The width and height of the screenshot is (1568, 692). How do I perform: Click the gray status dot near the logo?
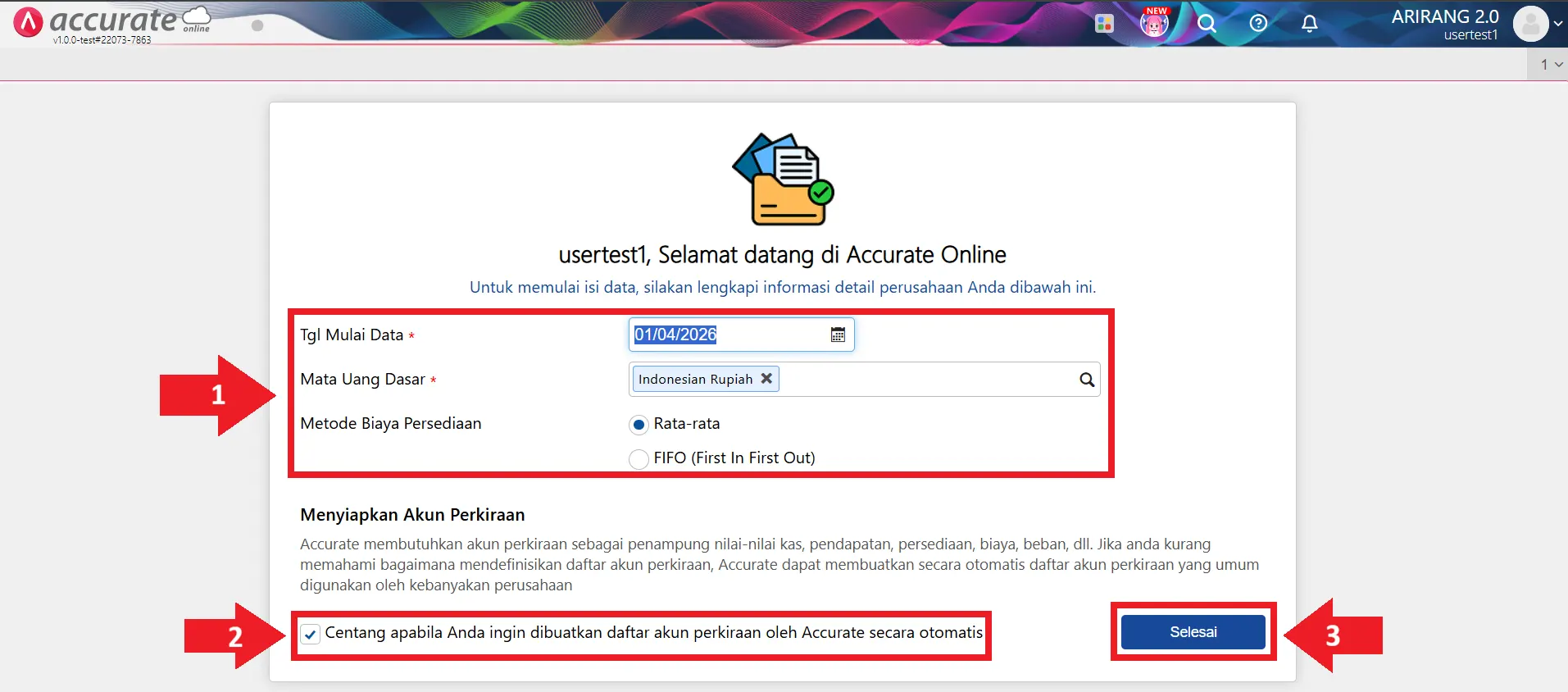point(257,25)
